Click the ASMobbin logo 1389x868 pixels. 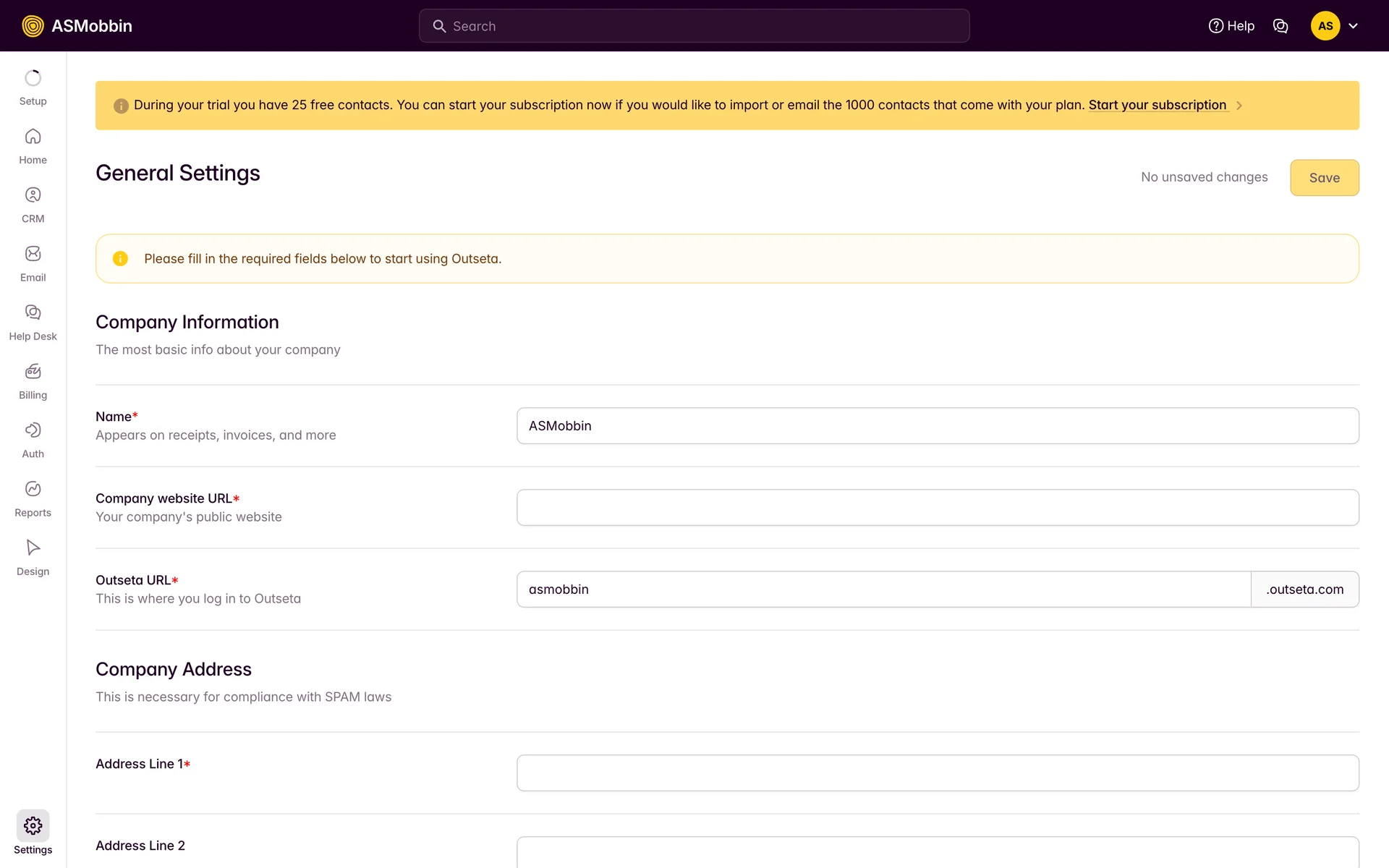coord(77,26)
